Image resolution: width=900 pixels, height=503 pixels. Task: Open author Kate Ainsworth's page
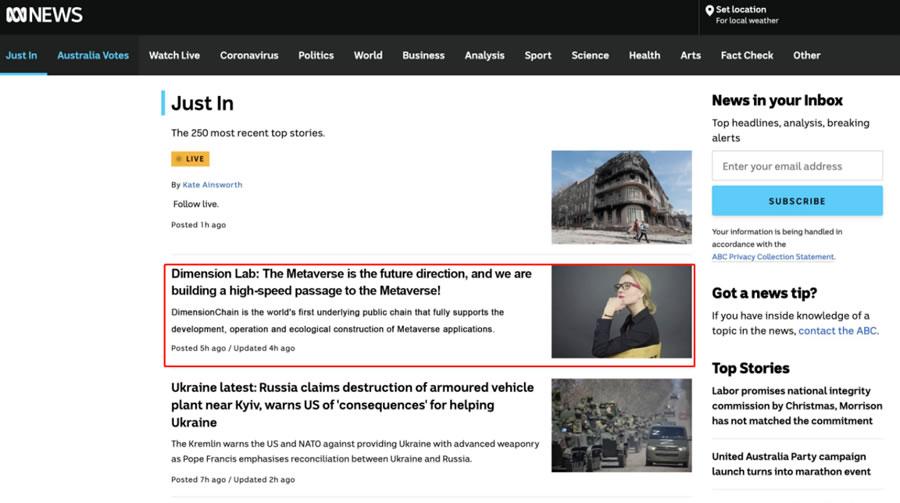[212, 185]
